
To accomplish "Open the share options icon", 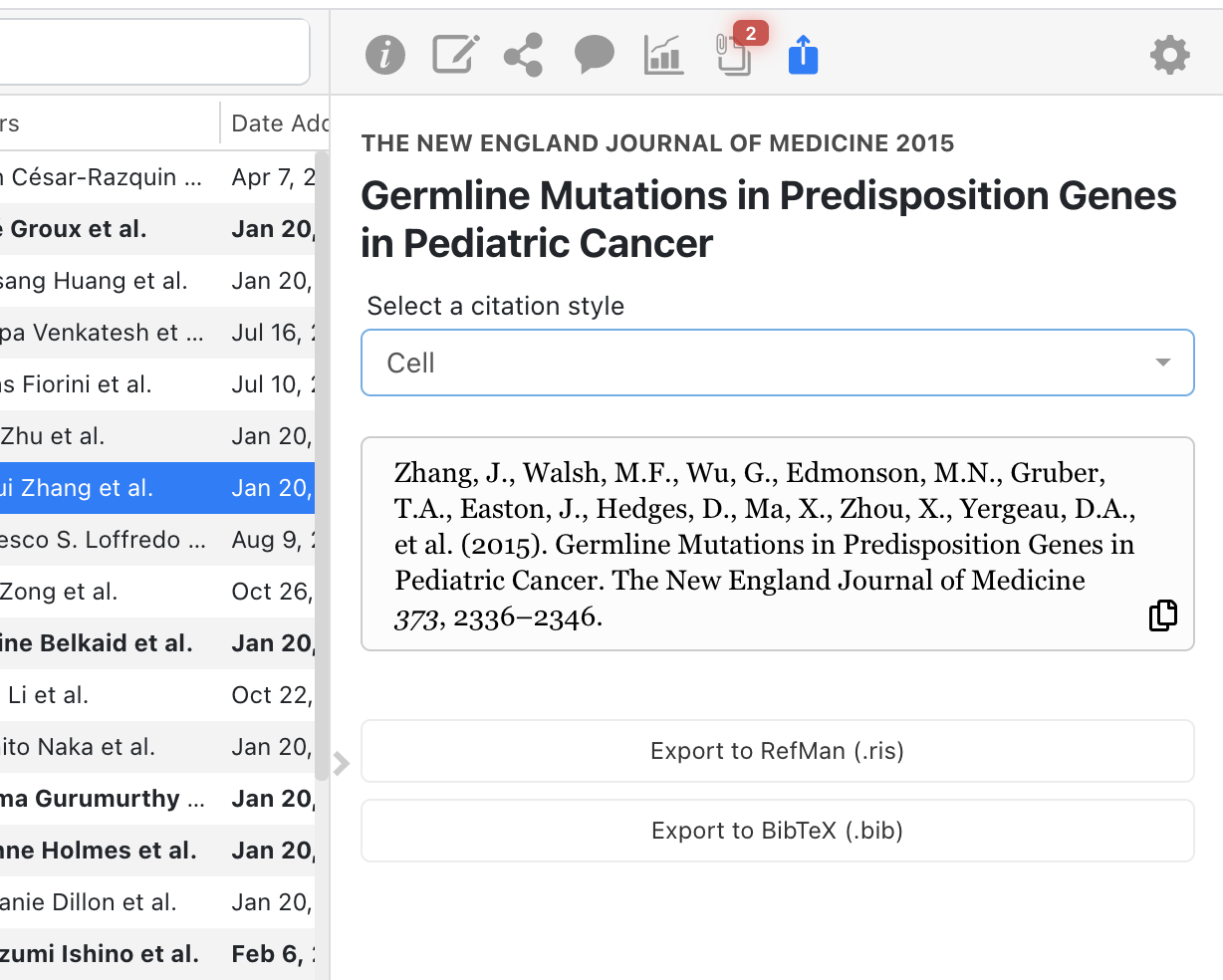I will 525,55.
